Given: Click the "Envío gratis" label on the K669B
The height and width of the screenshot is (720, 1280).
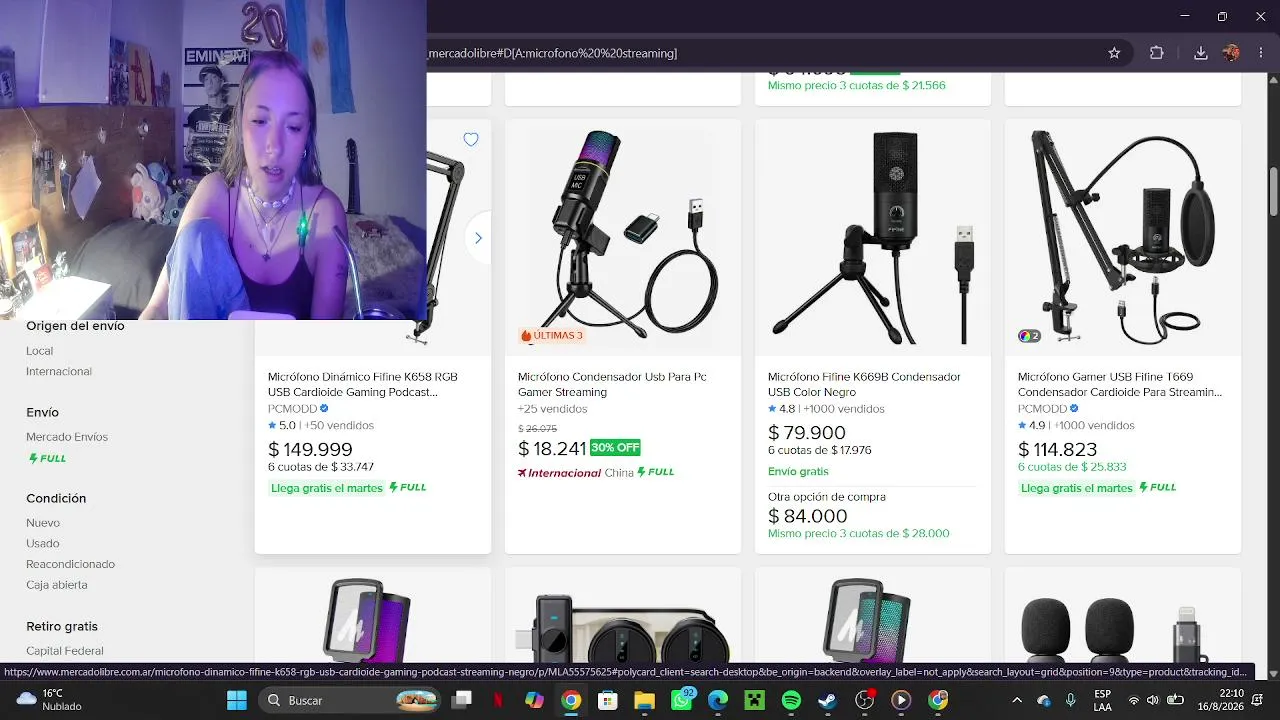Looking at the screenshot, I should click(798, 472).
